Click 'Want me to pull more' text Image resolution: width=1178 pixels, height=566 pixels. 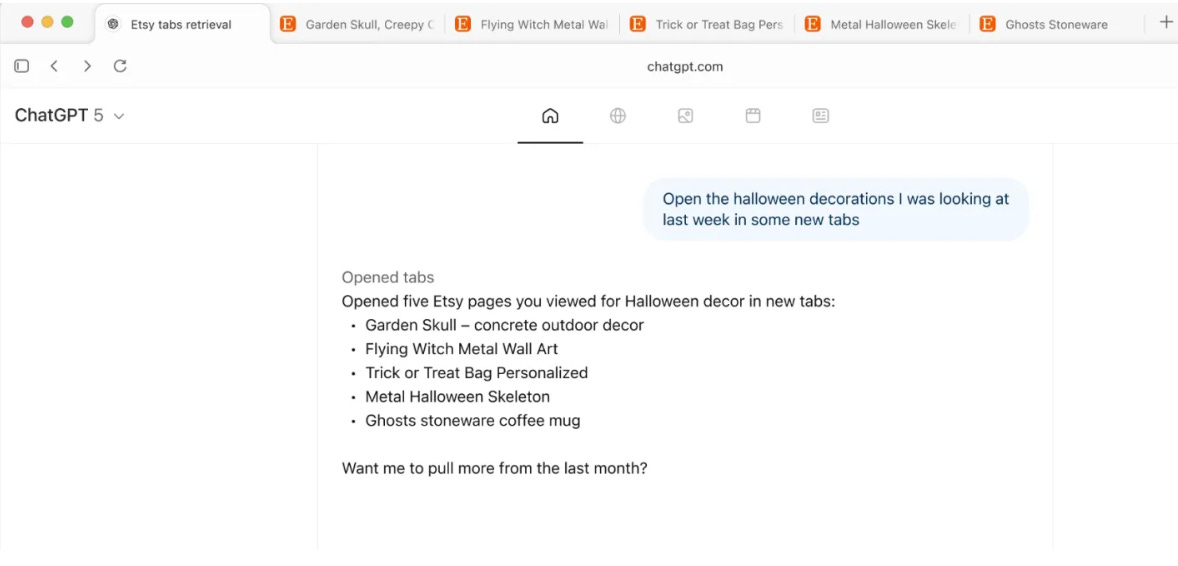coord(494,468)
